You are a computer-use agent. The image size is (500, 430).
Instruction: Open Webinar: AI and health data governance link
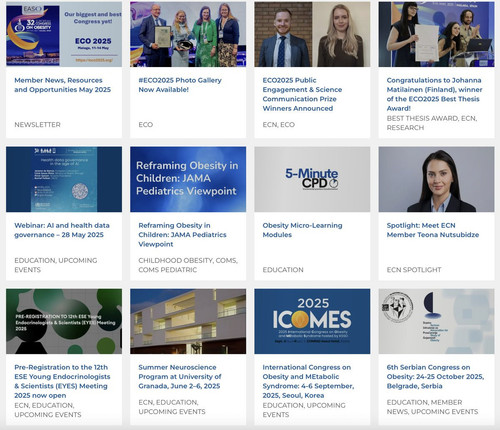click(62, 230)
